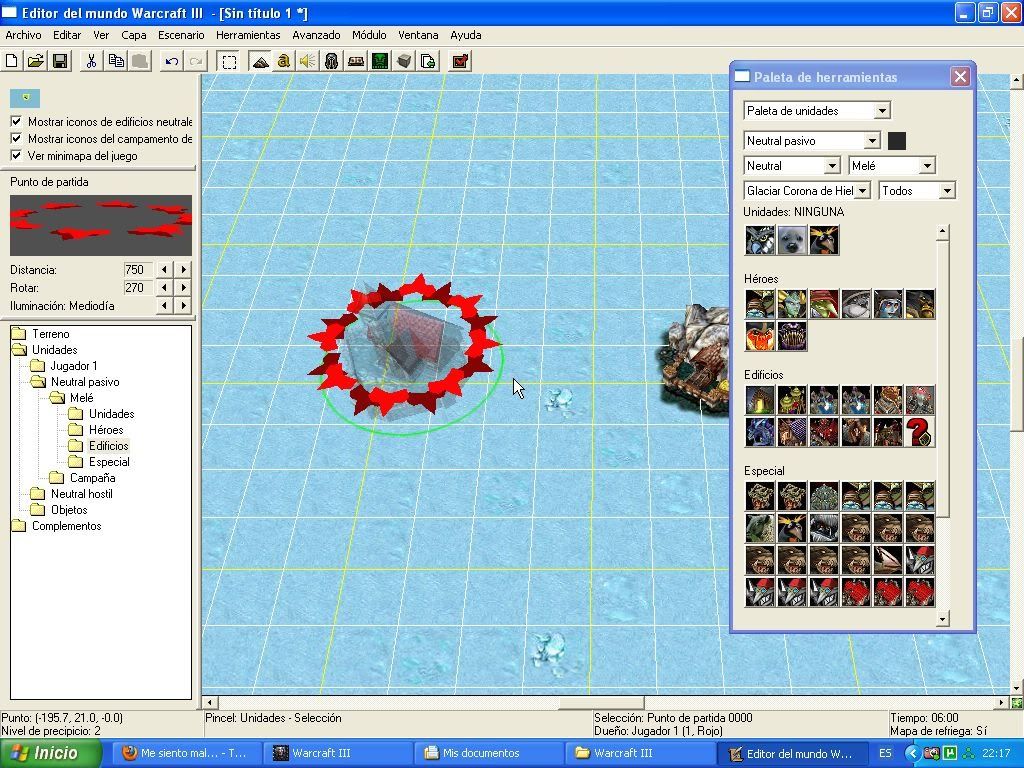Increase Distancia with its right arrow
The height and width of the screenshot is (768, 1024).
(x=184, y=269)
